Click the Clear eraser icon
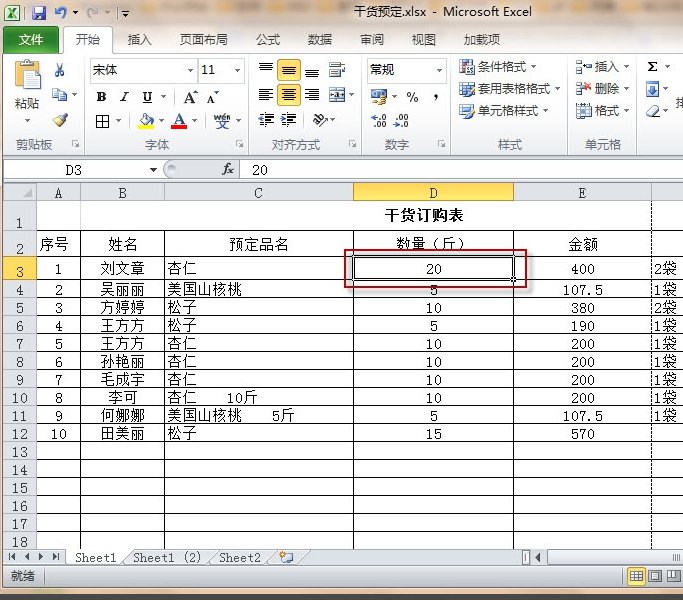This screenshot has width=683, height=600. pos(653,112)
